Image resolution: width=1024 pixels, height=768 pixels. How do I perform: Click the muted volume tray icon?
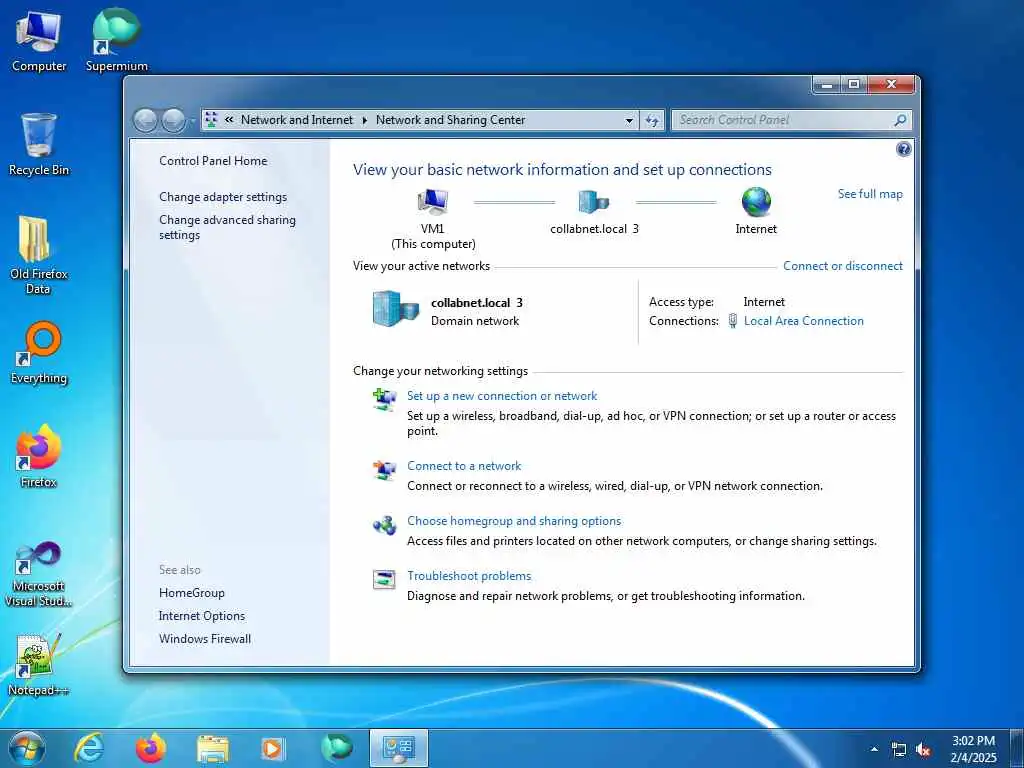(x=923, y=750)
